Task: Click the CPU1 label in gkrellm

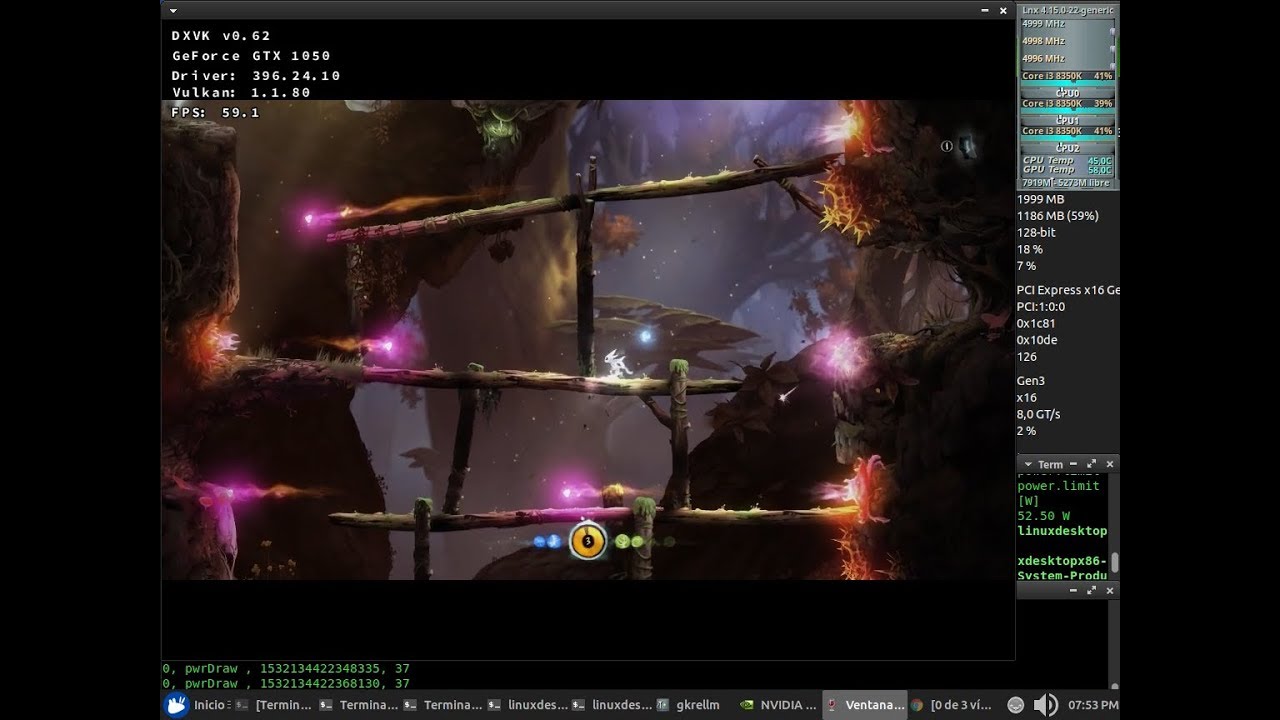Action: click(x=1067, y=120)
